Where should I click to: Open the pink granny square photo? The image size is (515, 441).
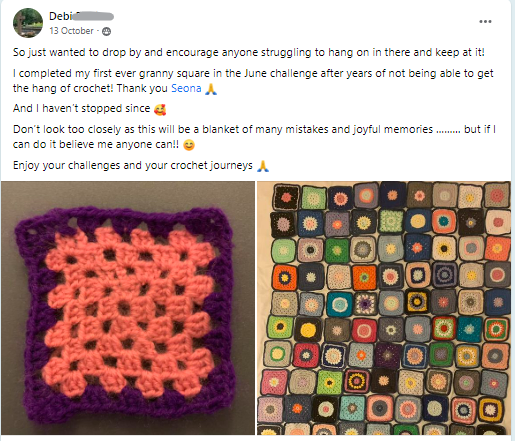pyautogui.click(x=128, y=308)
